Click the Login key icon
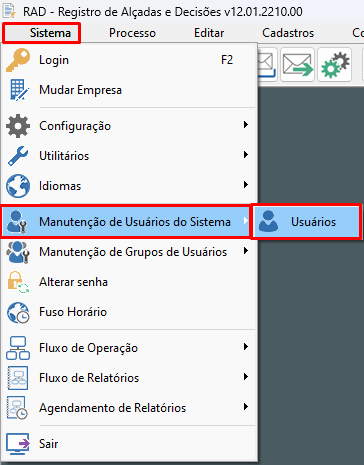Viewport: 364px width, 465px height. pos(18,60)
